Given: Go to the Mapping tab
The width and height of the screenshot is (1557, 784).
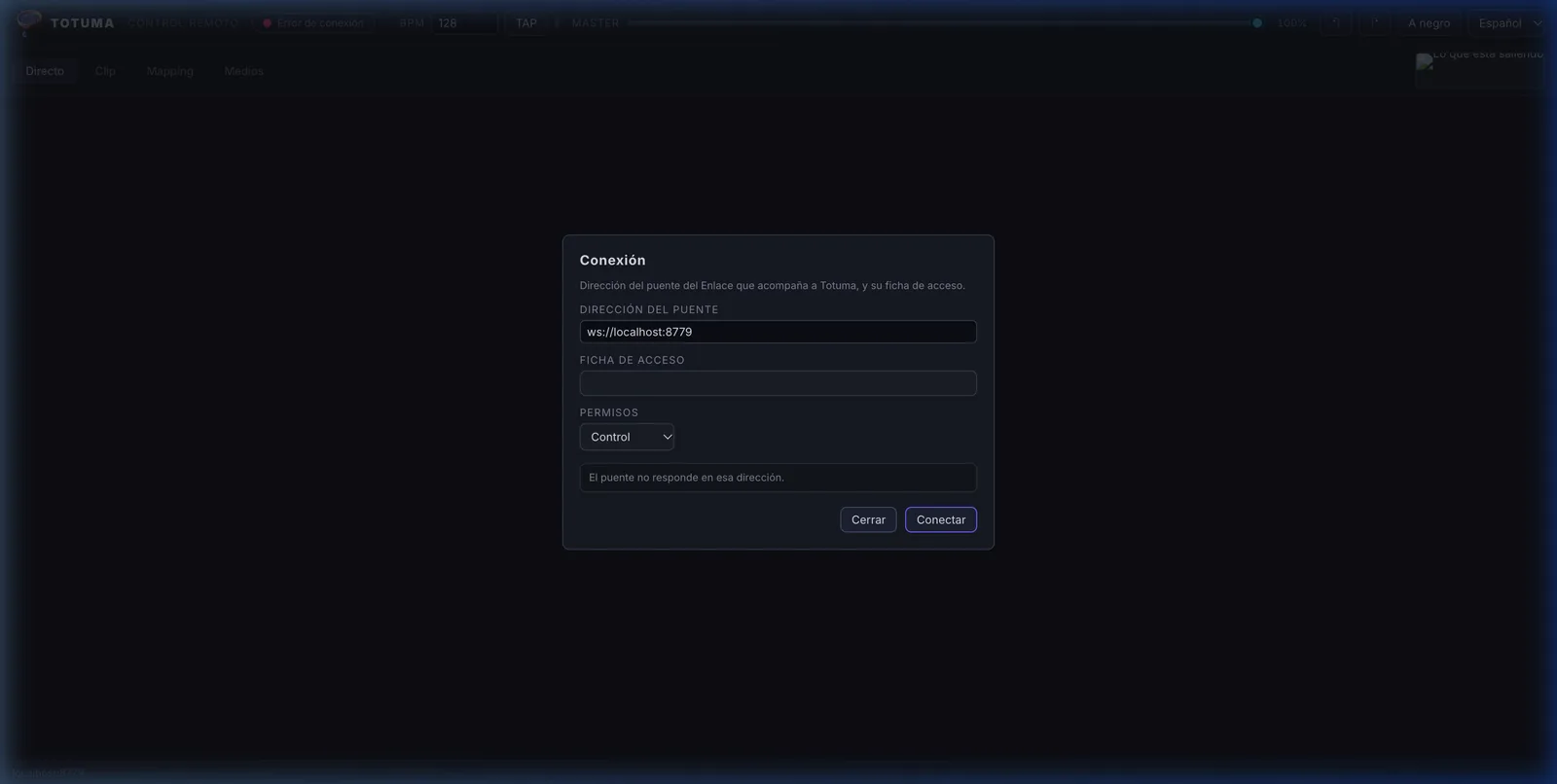Looking at the screenshot, I should pos(170,71).
